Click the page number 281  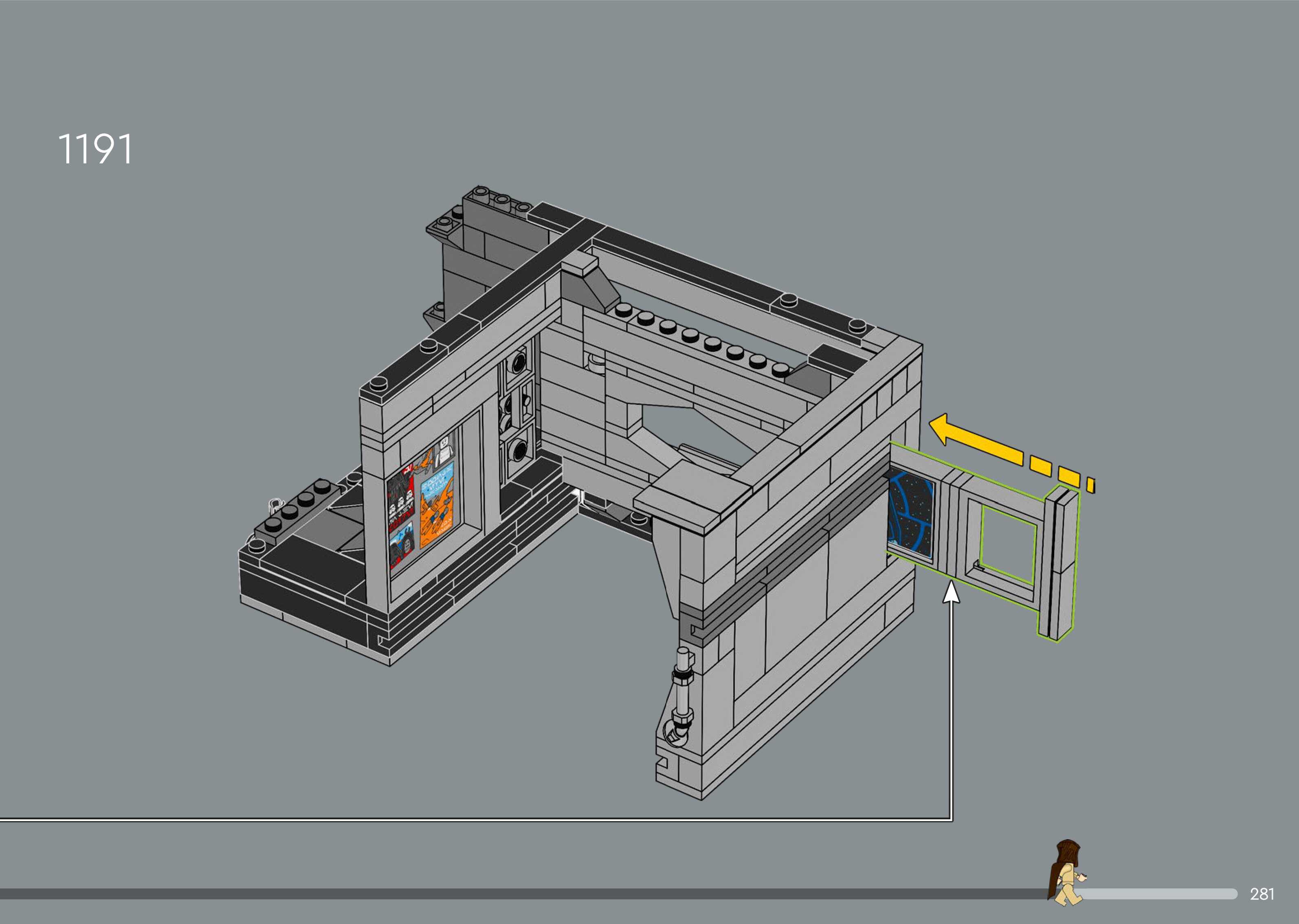(1262, 894)
